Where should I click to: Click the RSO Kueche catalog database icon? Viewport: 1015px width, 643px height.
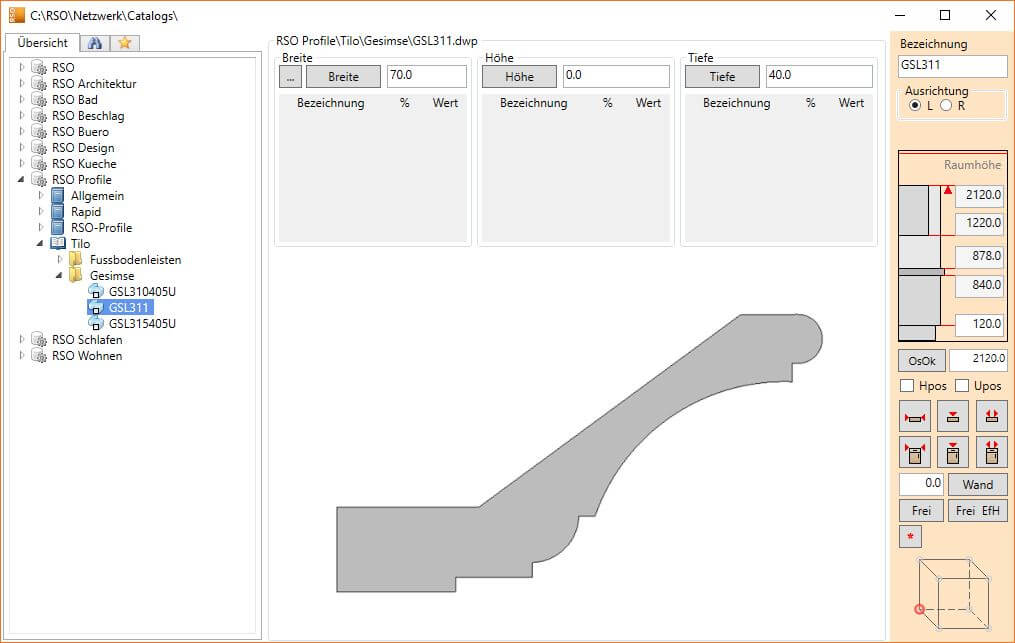pos(39,164)
